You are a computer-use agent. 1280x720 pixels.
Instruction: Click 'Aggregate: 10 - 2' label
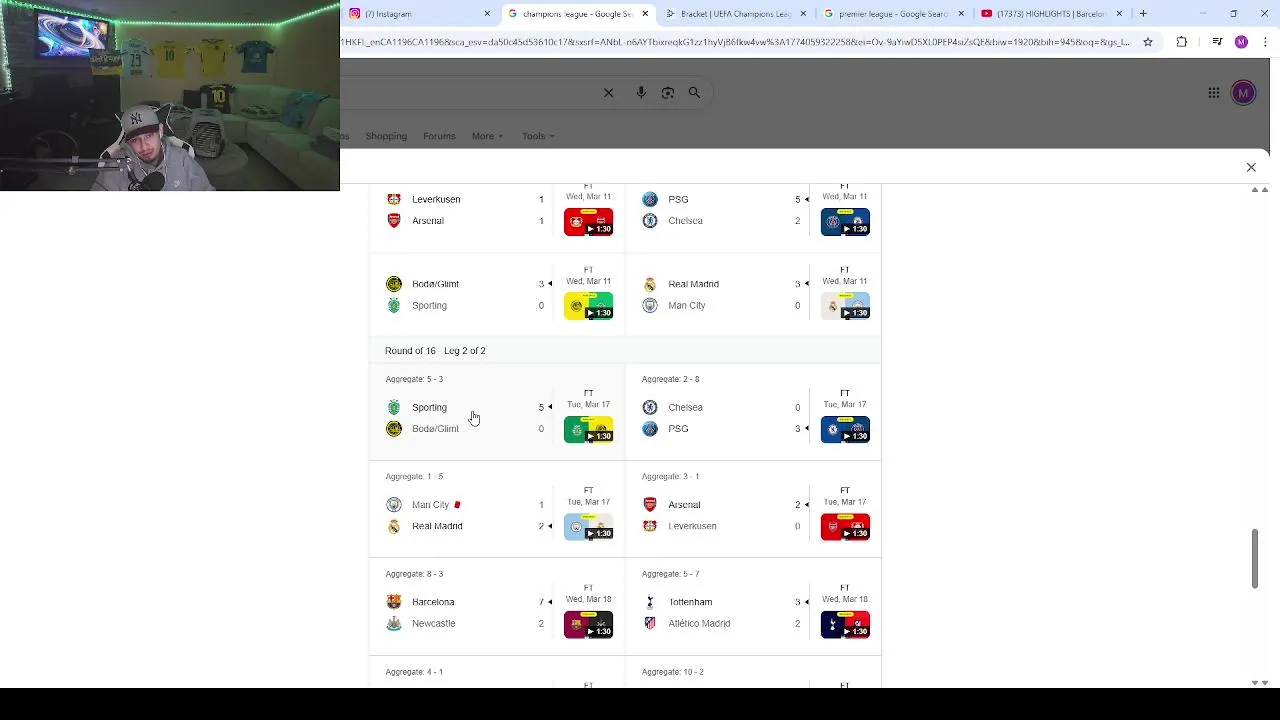pos(673,672)
